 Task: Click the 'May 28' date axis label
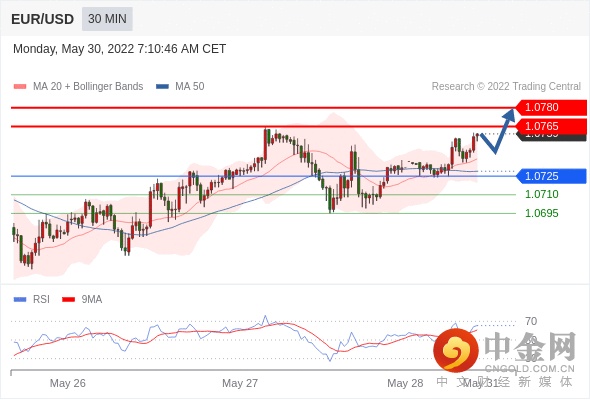[405, 383]
